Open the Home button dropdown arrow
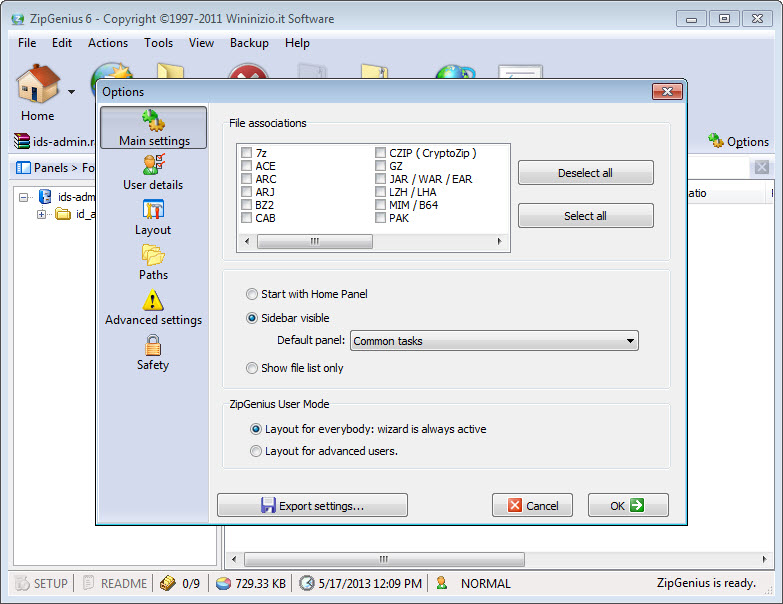 (x=71, y=92)
